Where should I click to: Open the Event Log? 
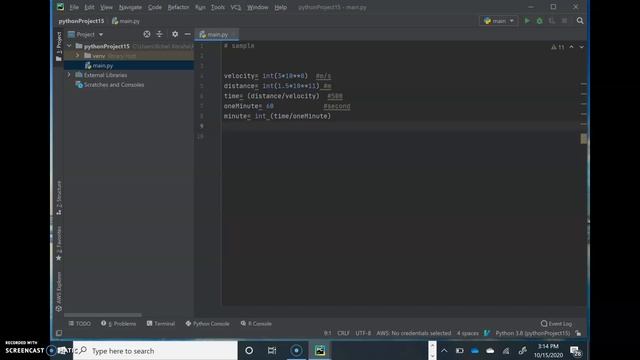[x=556, y=323]
